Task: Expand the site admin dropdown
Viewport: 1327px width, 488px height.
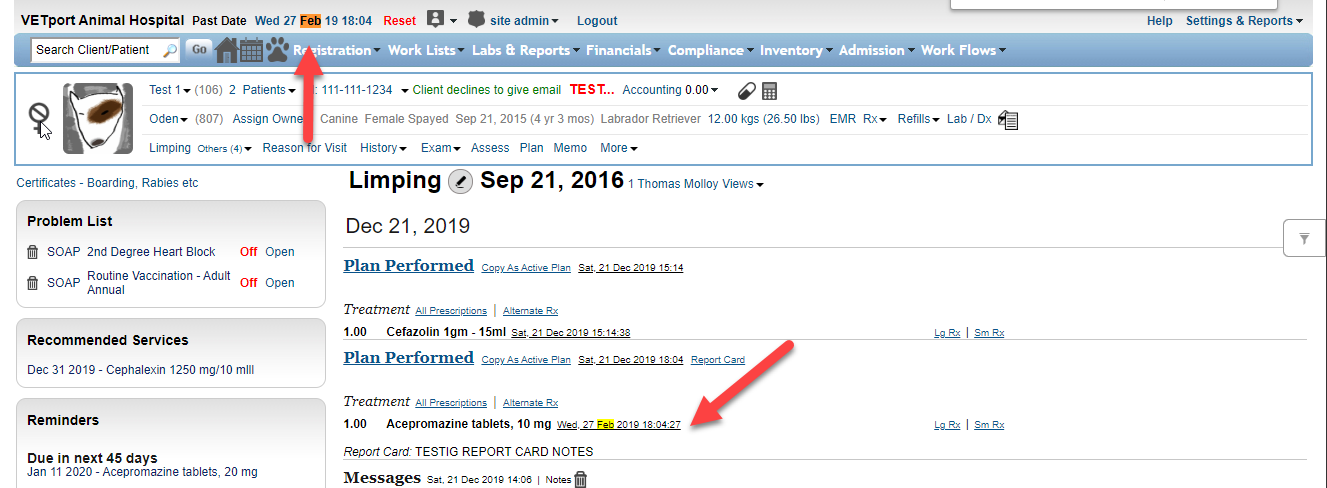Action: pos(524,21)
